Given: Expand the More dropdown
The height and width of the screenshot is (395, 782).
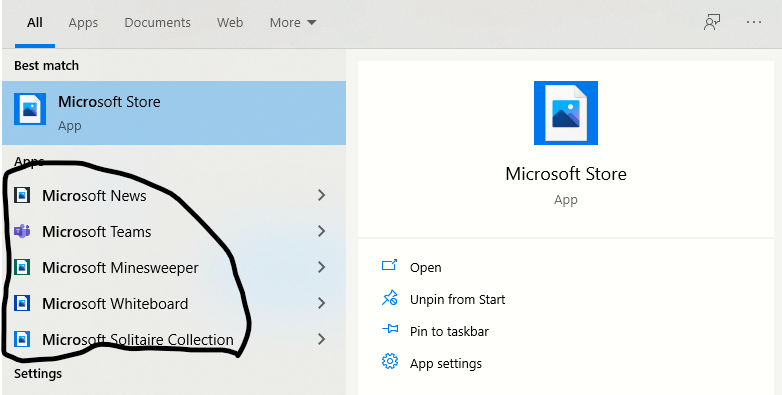Looking at the screenshot, I should click(x=293, y=23).
